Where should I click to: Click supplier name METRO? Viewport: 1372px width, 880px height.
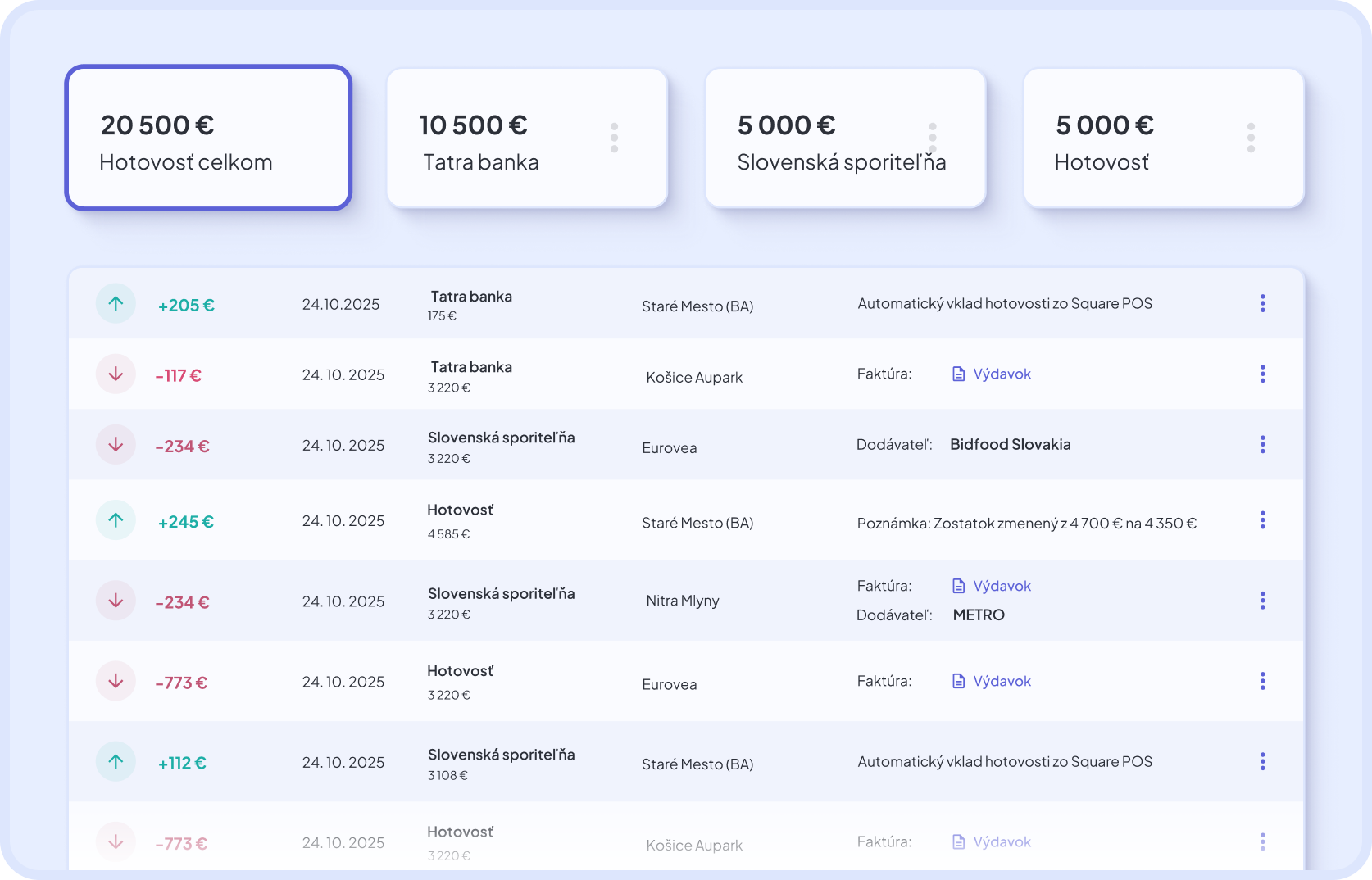pos(979,615)
